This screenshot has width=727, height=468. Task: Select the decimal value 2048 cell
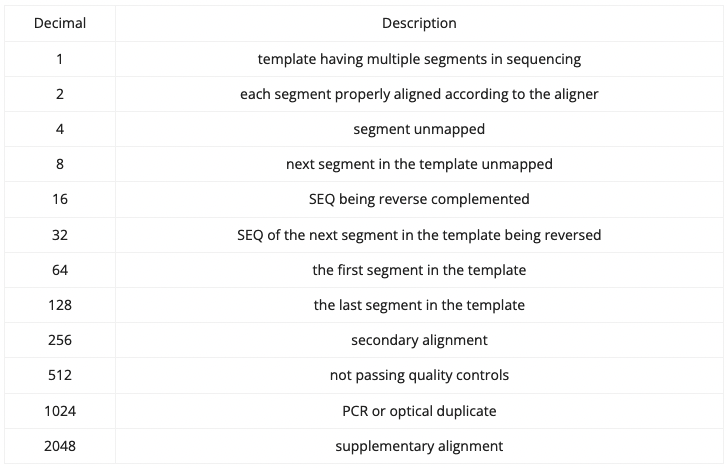(x=59, y=446)
